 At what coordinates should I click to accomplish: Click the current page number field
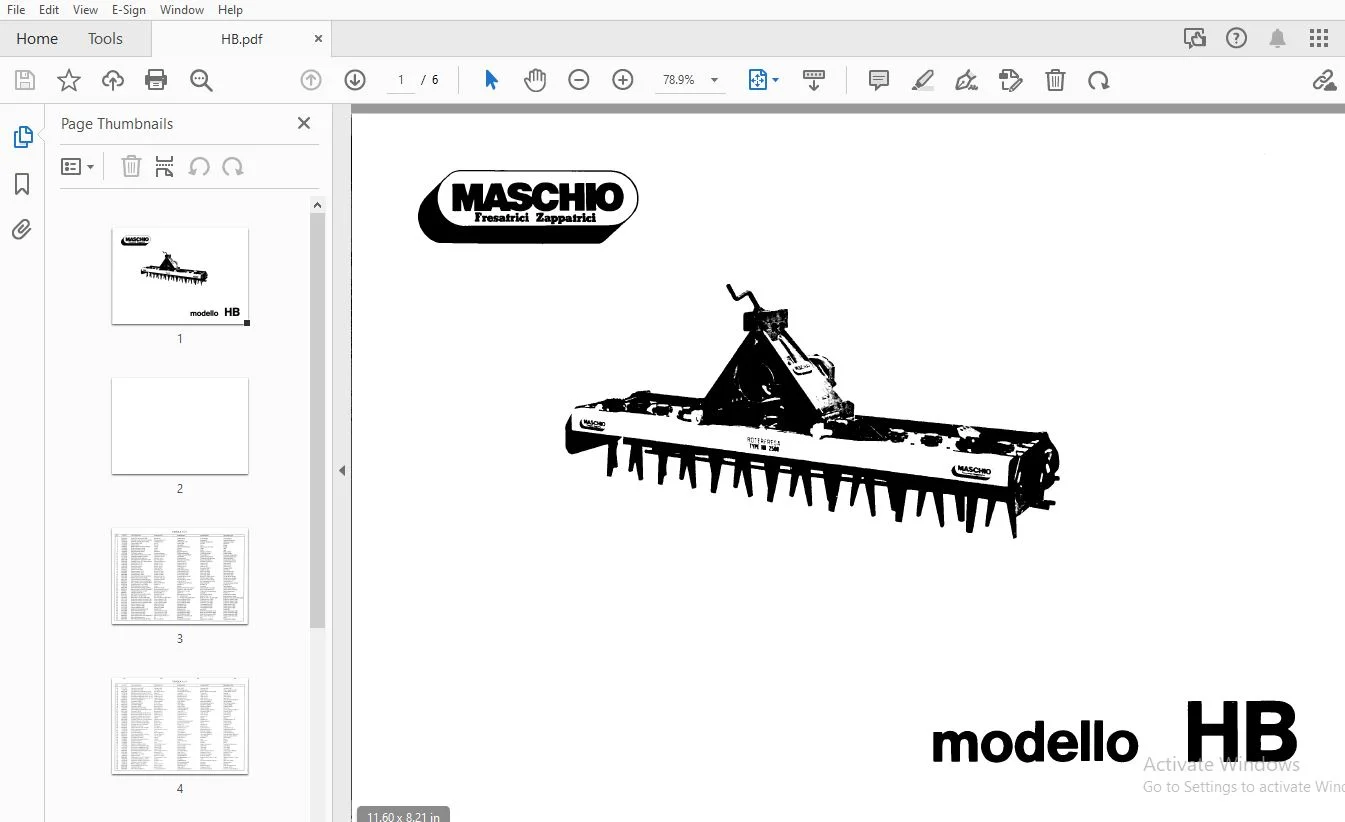click(401, 80)
